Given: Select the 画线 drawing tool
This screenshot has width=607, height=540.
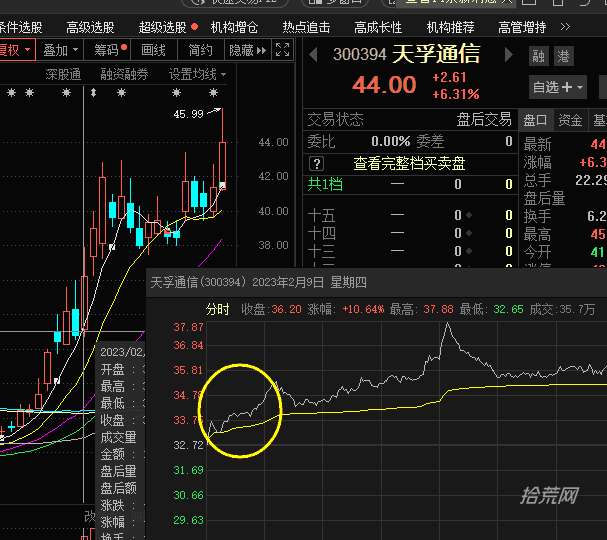Looking at the screenshot, I should click(153, 50).
